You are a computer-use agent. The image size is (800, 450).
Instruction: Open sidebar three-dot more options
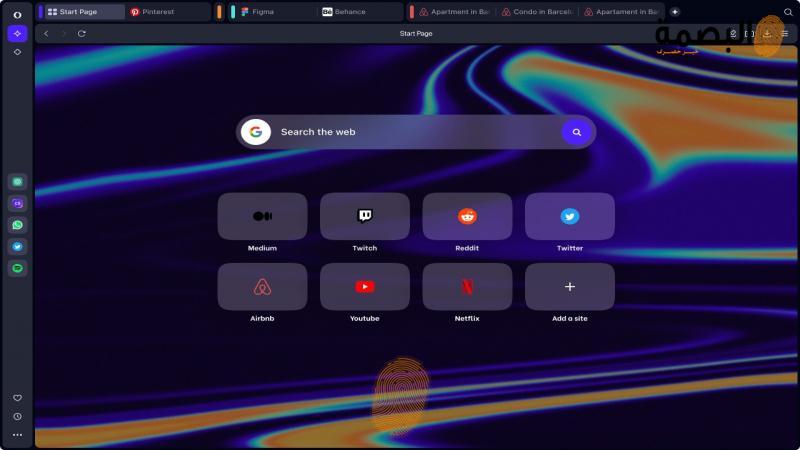17,435
